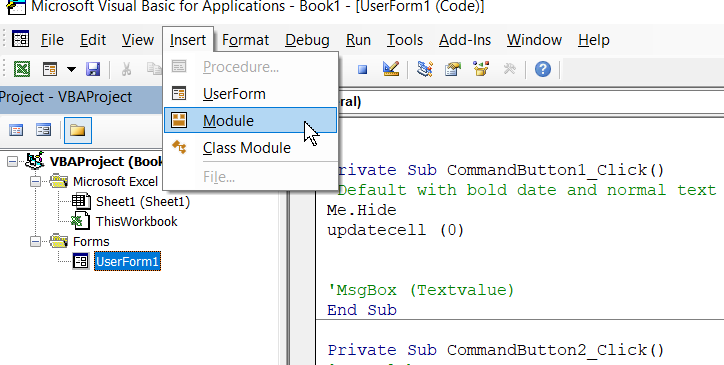Select Microsoft Excel Objects folder
The width and height of the screenshot is (724, 365).
tap(115, 182)
